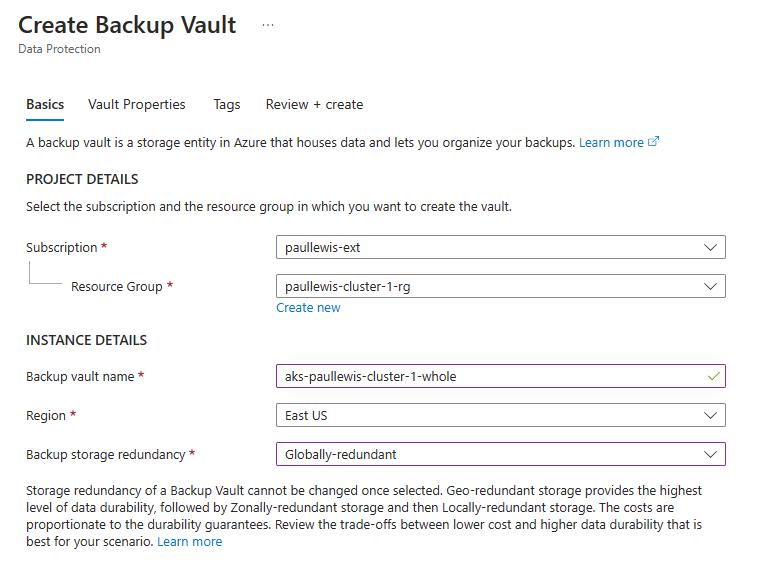Image resolution: width=766 pixels, height=582 pixels.
Task: Click into the Backup vault name field
Action: pos(501,376)
